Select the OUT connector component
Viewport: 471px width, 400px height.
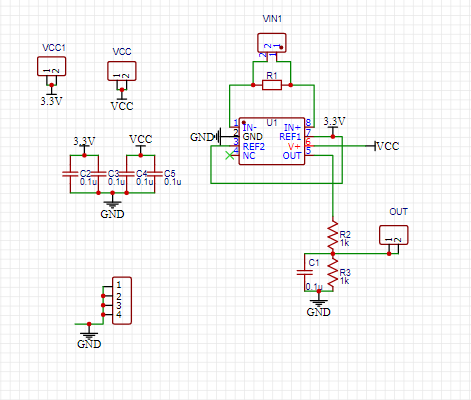click(393, 235)
